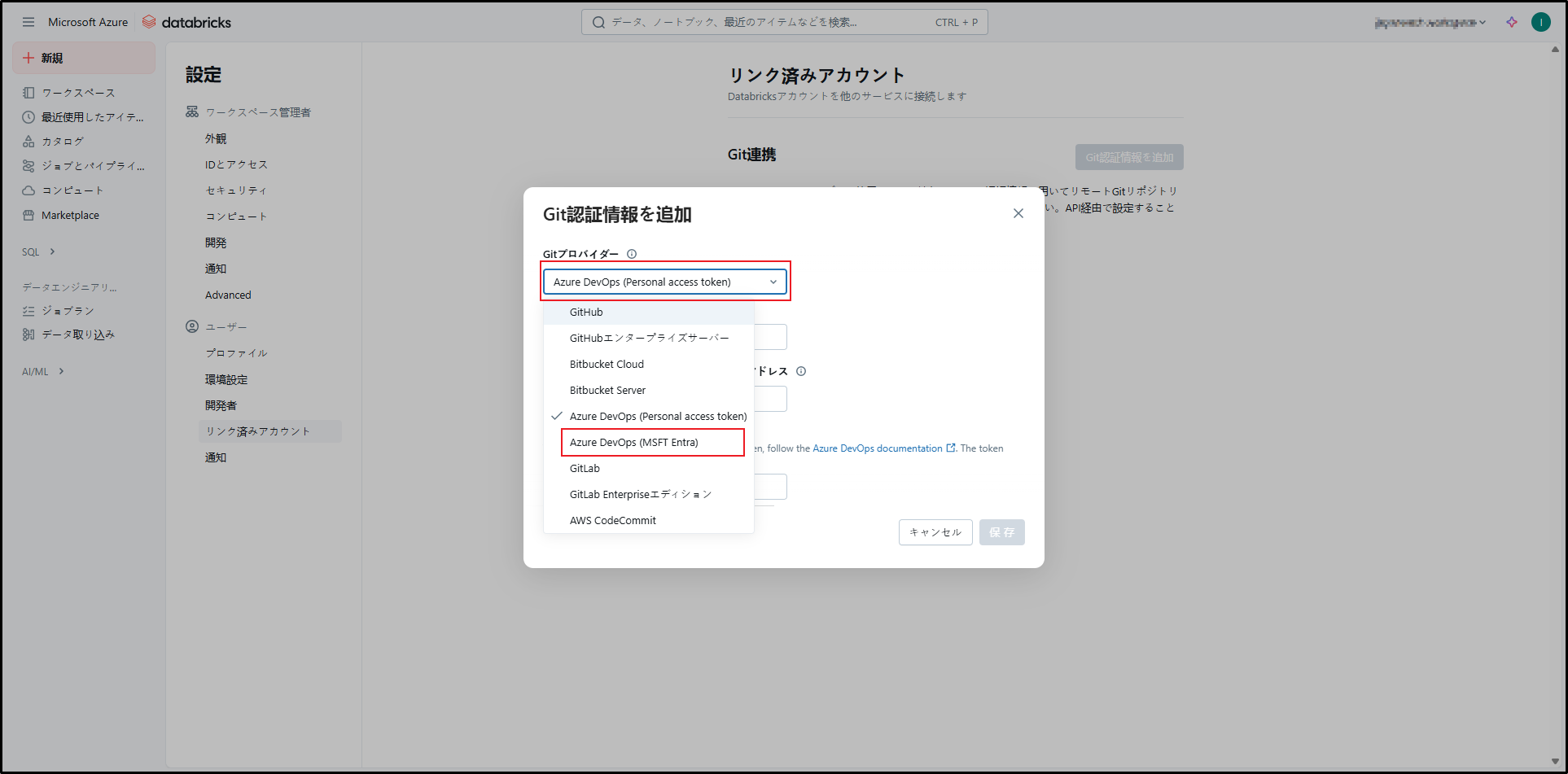Click the info icon beside Gitプロバイダー
The height and width of the screenshot is (774, 1568).
click(x=632, y=254)
